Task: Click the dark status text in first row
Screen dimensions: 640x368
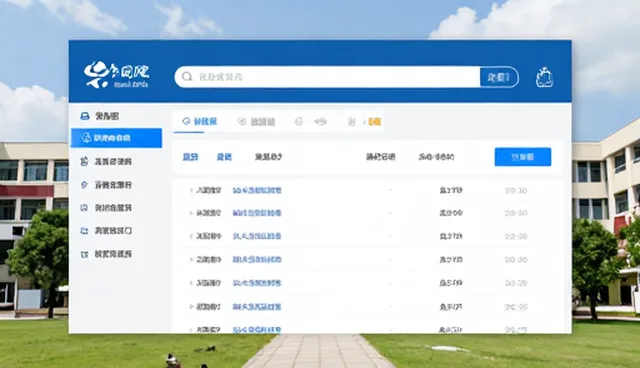Action: 451,190
